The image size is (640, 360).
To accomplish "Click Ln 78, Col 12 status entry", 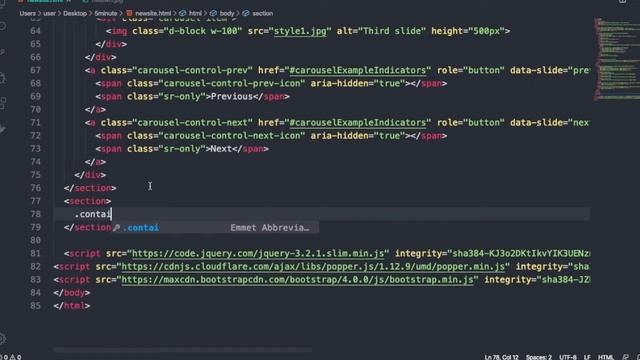I will tap(501, 357).
